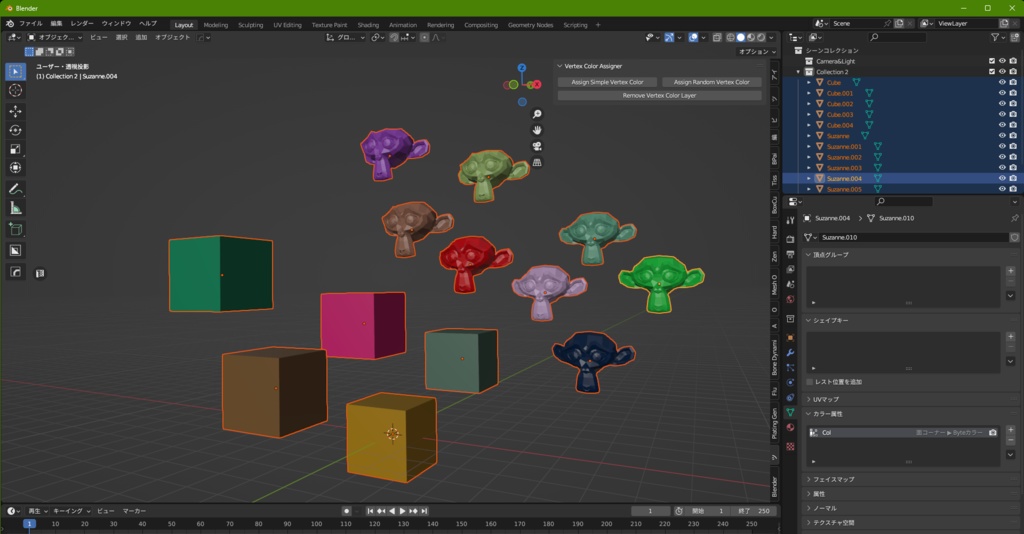Select the Cursor tool in the viewport toolbar
1024x534 pixels.
coord(16,90)
